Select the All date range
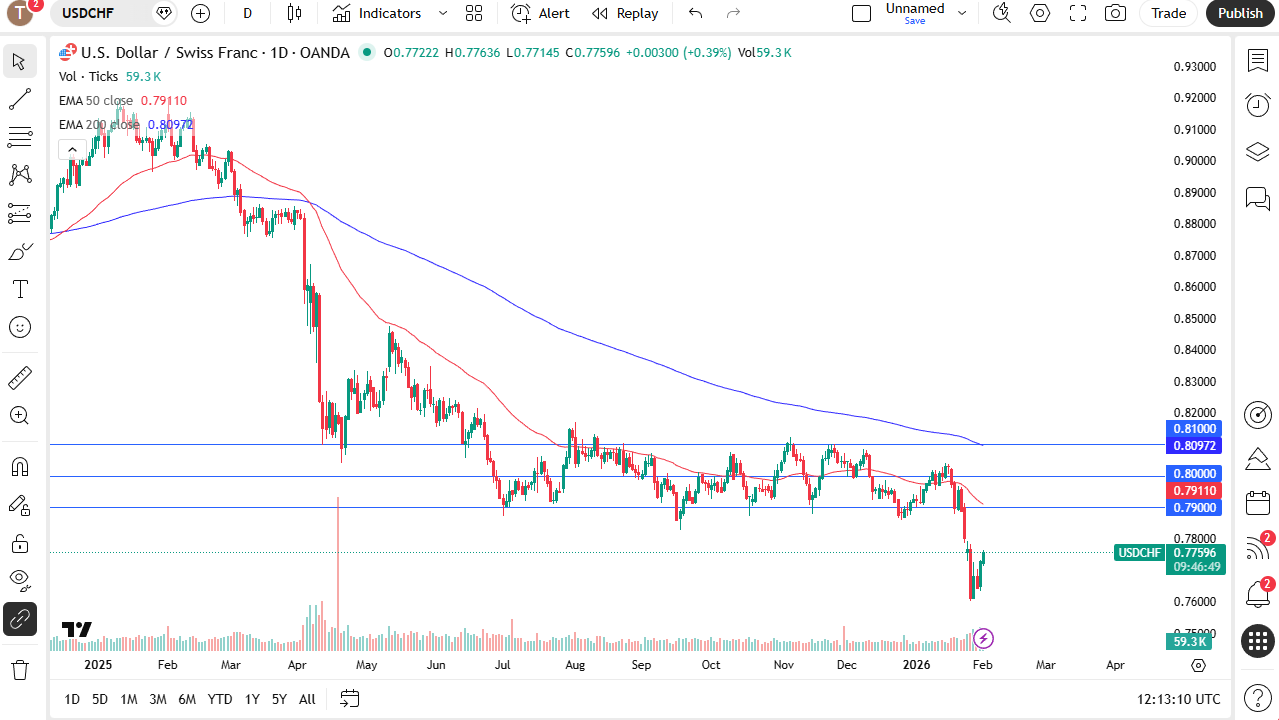1279x720 pixels. [x=307, y=699]
